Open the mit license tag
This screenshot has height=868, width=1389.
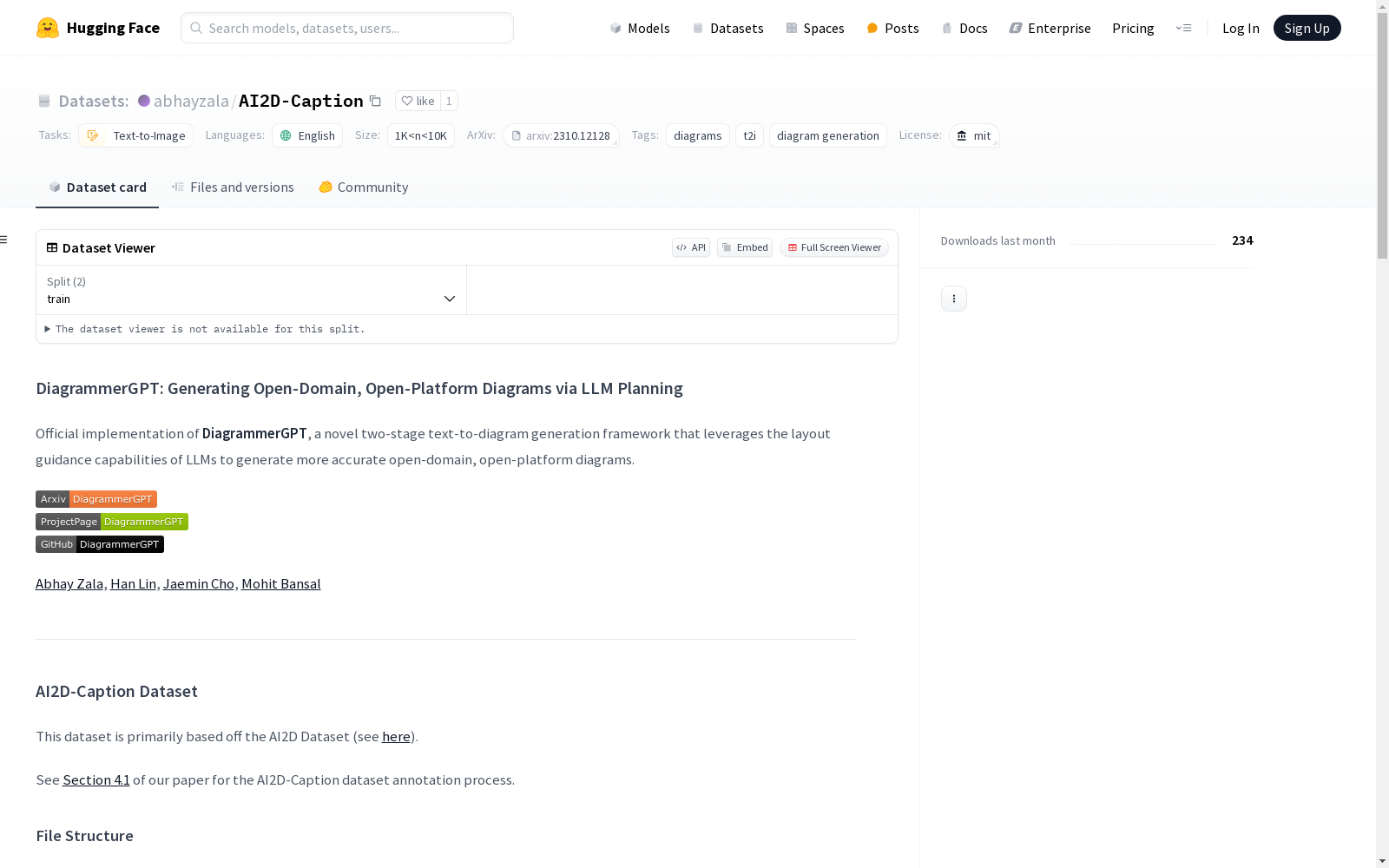[x=974, y=135]
